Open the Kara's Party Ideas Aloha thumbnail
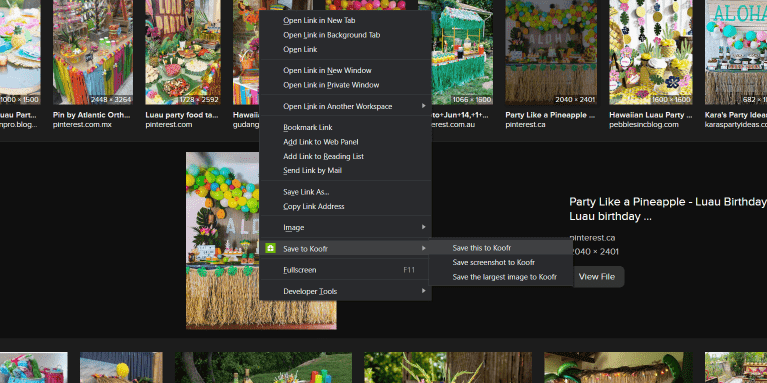The height and width of the screenshot is (383, 767). click(x=736, y=52)
